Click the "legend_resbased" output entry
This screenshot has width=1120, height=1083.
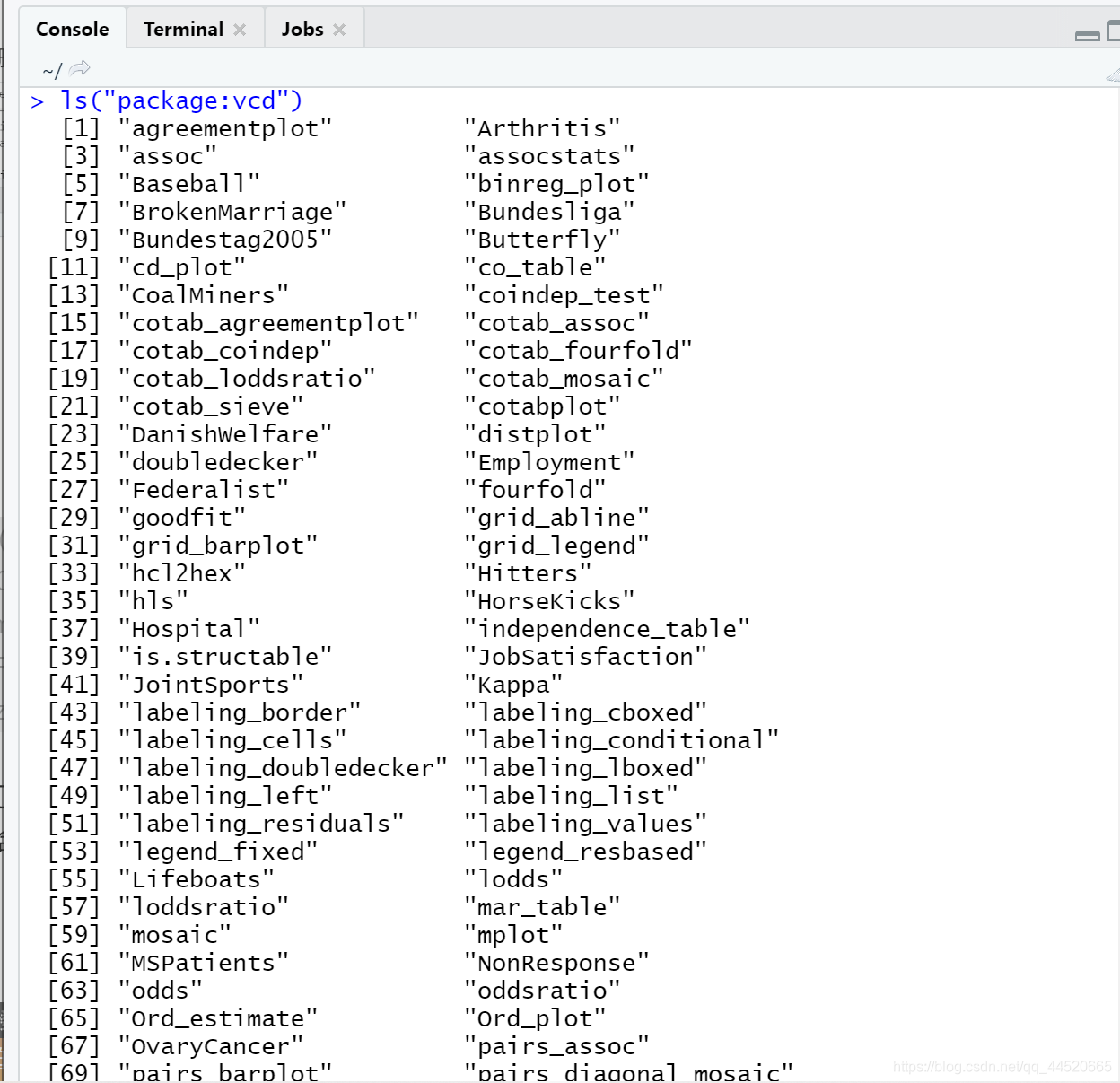(585, 852)
